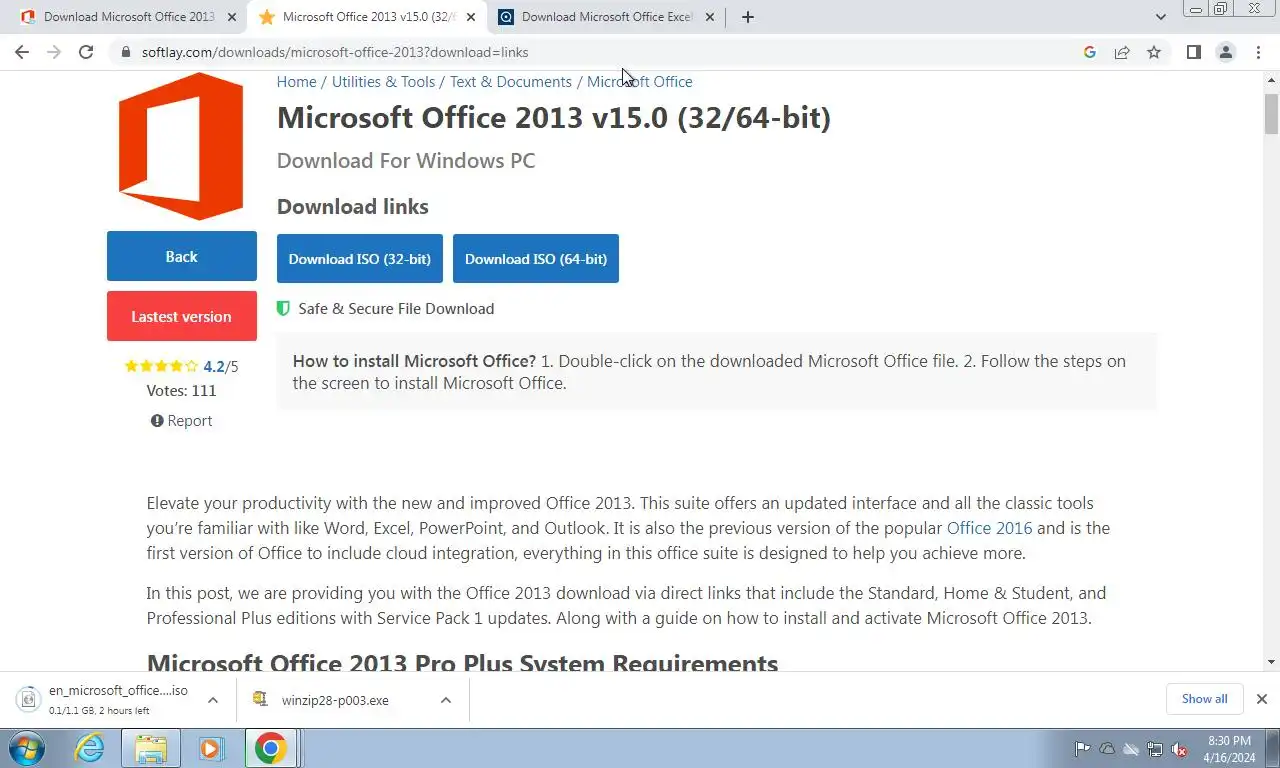Click Chrome icon on taskbar
Image resolution: width=1280 pixels, height=768 pixels.
coord(271,748)
